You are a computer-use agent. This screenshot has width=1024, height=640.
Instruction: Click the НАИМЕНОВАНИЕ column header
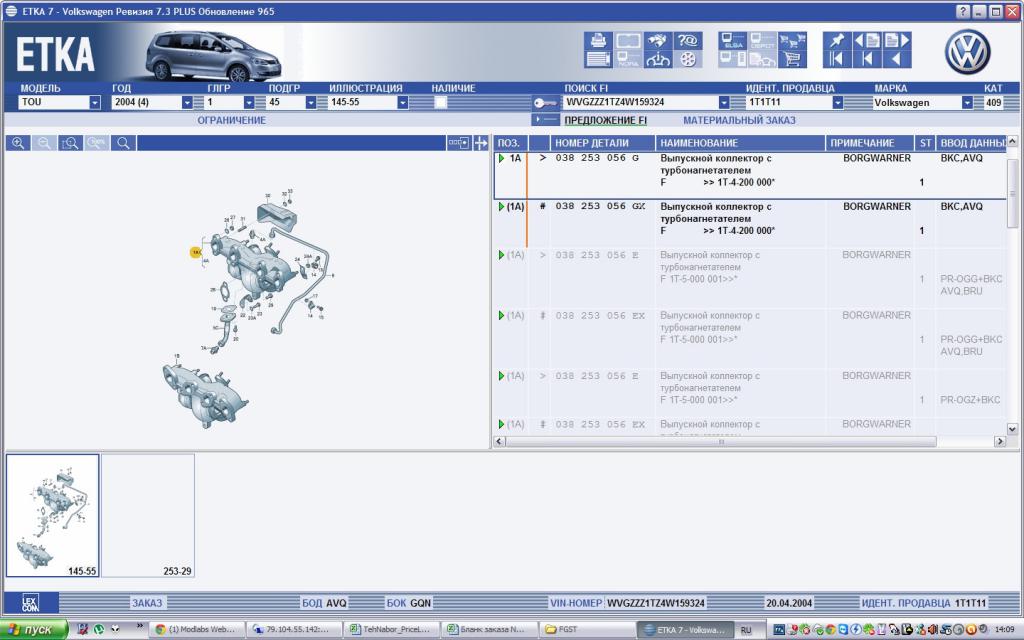[x=740, y=143]
